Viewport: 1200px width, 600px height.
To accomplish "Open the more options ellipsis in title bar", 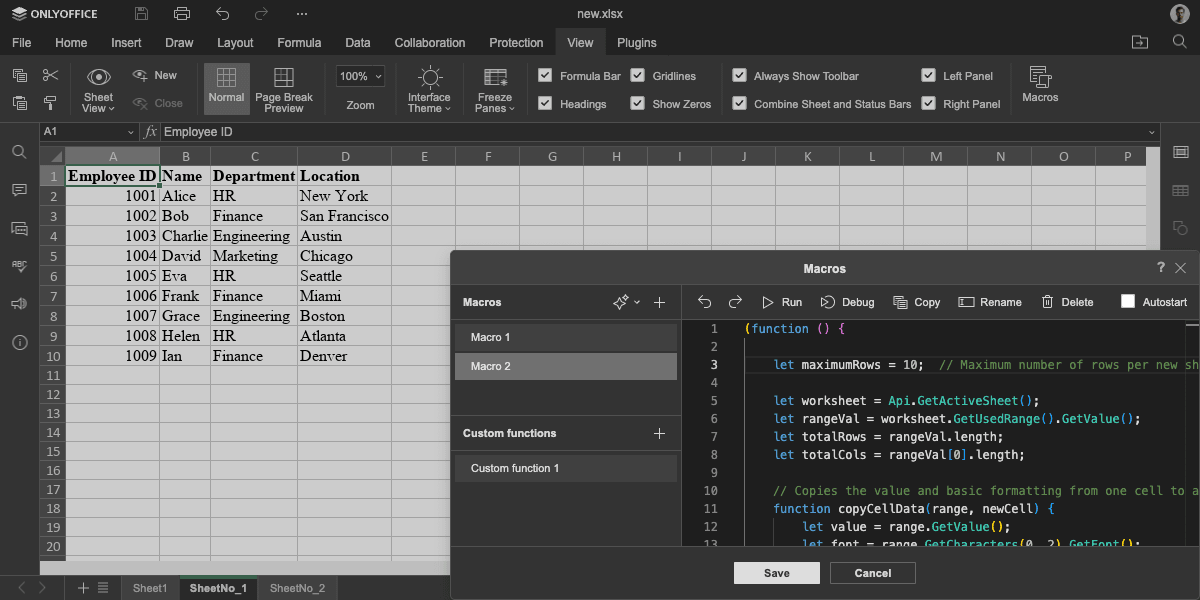I will 302,14.
